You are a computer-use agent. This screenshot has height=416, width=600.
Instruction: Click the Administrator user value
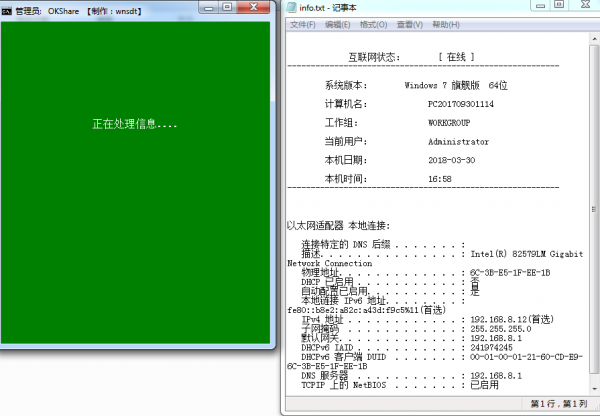458,142
